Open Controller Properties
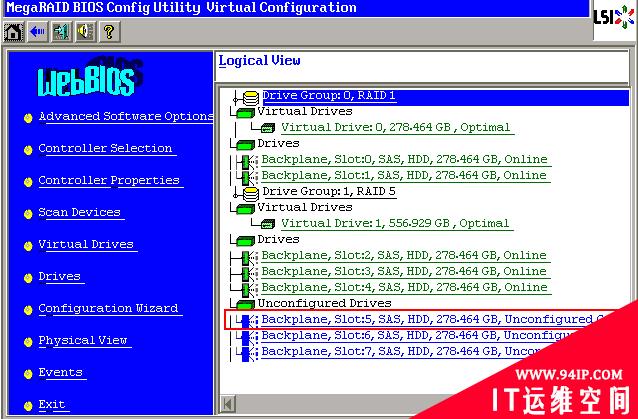The height and width of the screenshot is (419, 638). click(x=109, y=180)
